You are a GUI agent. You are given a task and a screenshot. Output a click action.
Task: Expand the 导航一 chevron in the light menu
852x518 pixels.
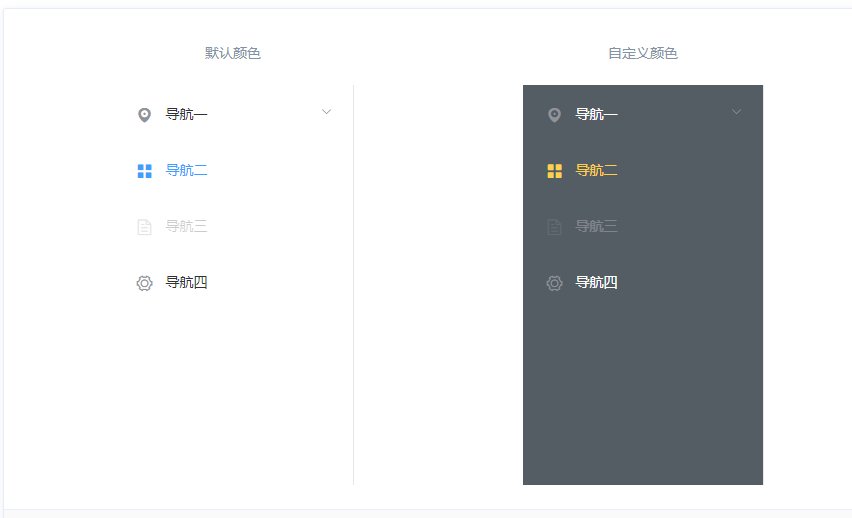[x=326, y=112]
